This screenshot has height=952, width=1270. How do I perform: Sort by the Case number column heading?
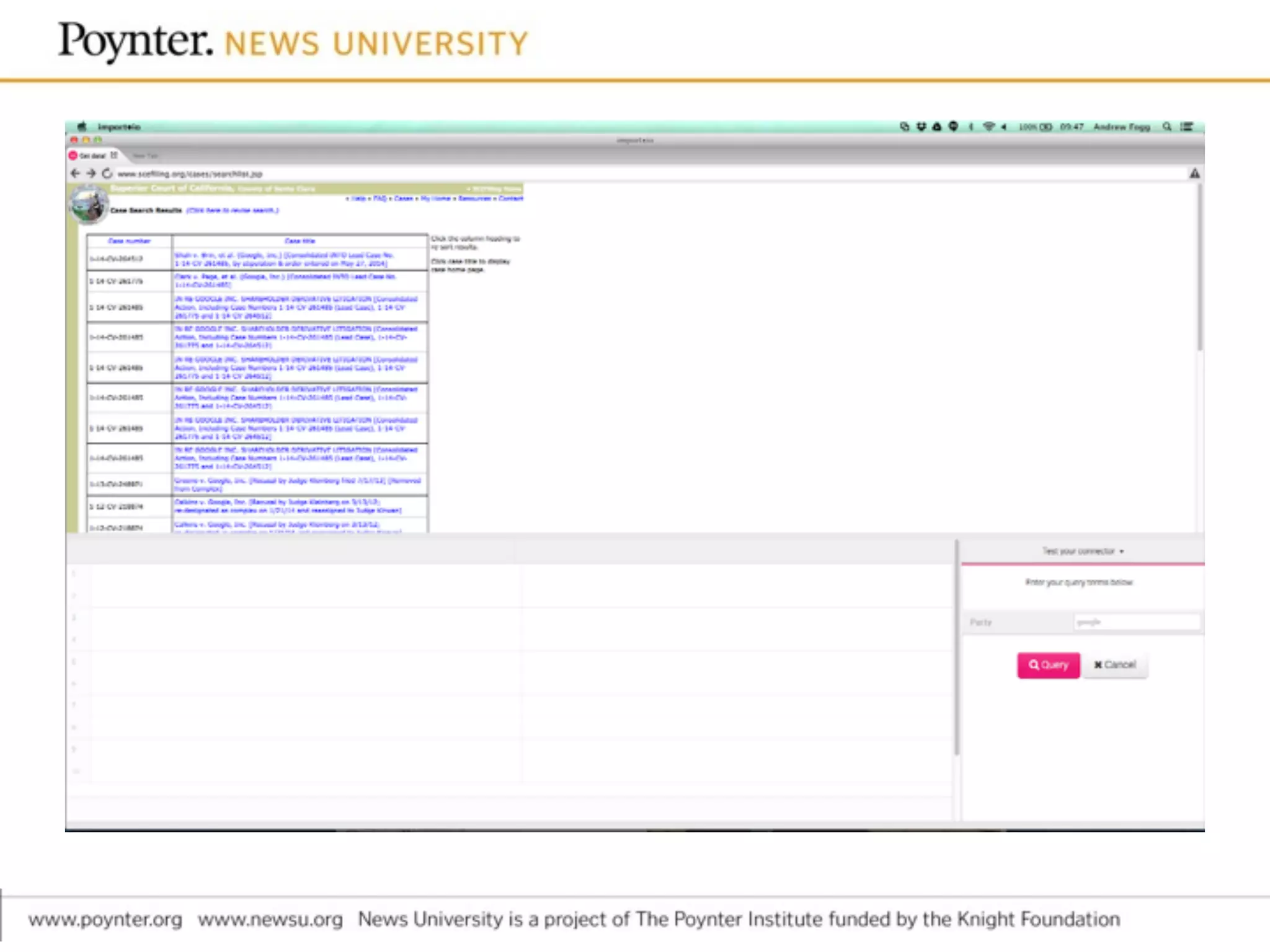[x=129, y=240]
